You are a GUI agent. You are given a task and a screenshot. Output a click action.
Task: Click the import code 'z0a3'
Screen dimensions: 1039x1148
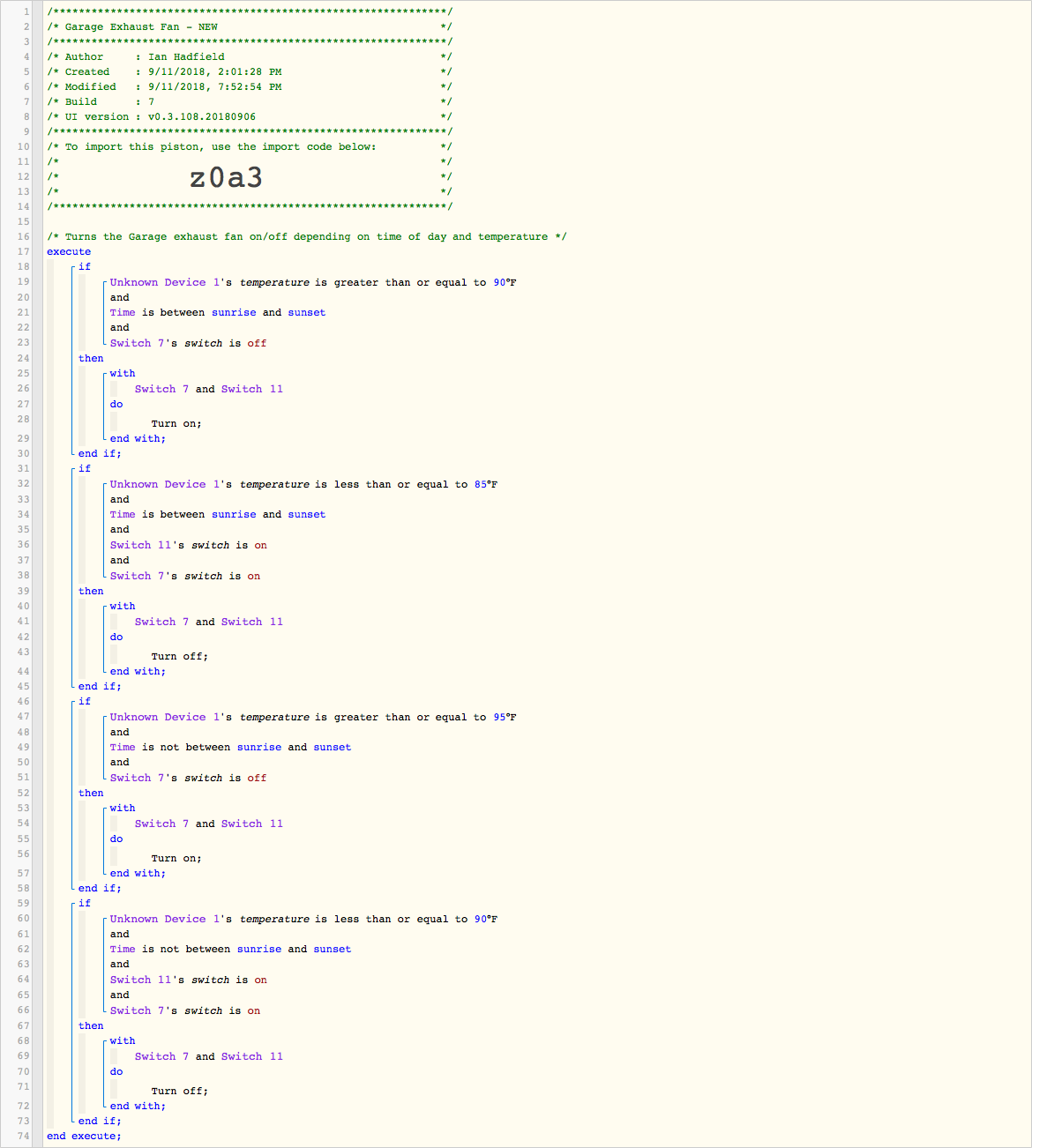click(227, 177)
